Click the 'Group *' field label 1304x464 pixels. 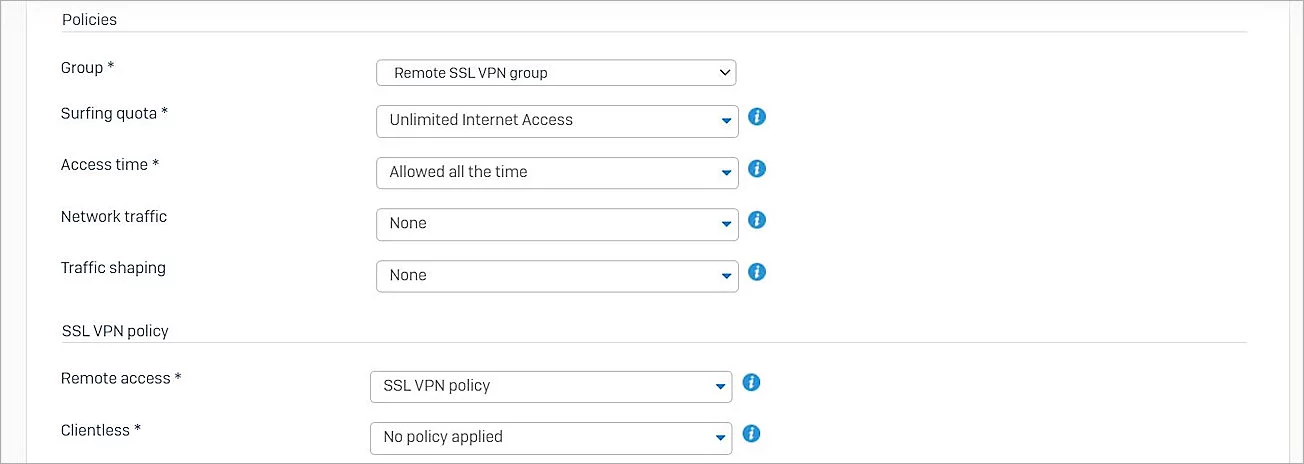pyautogui.click(x=88, y=67)
